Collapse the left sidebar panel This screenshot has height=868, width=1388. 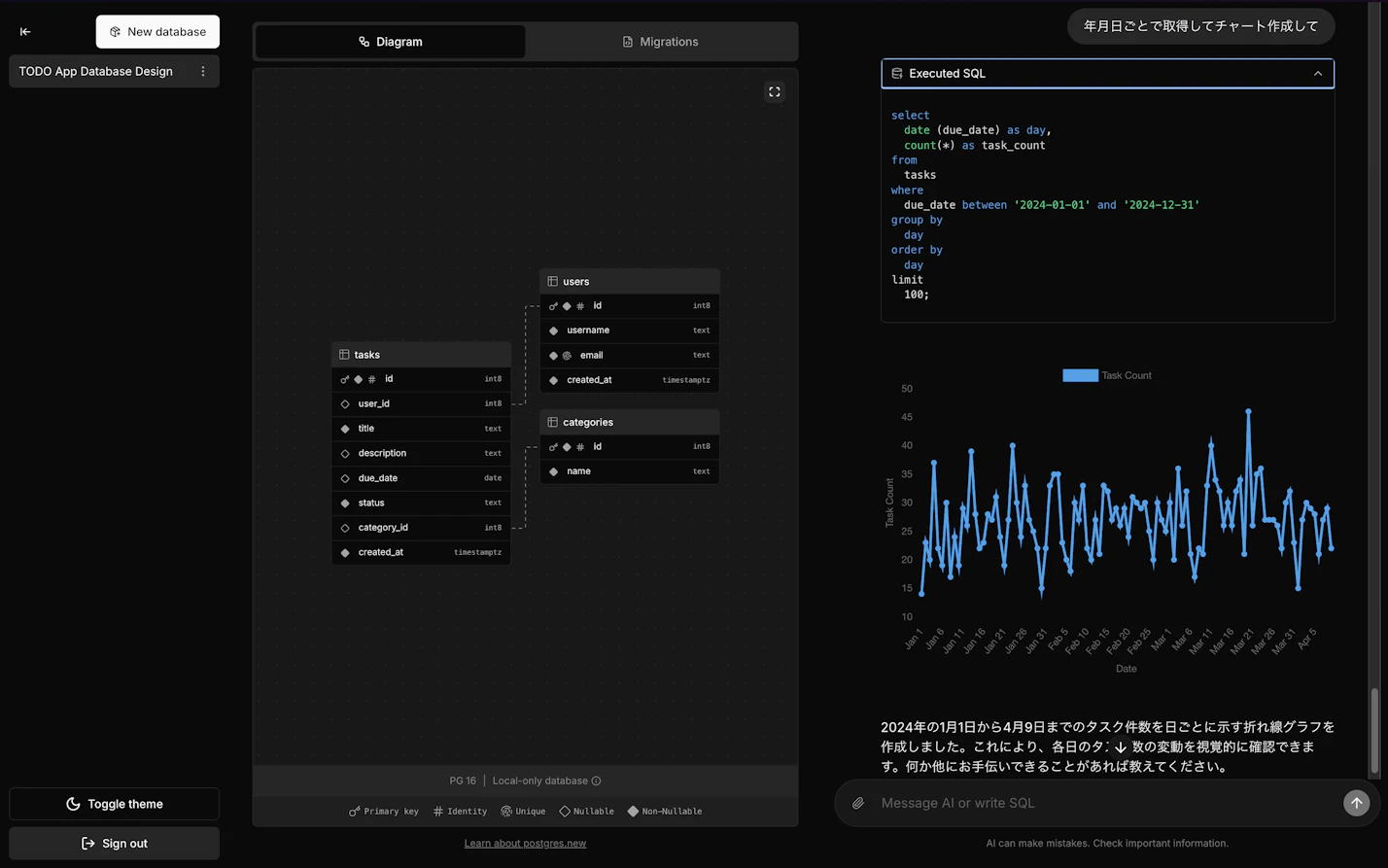[25, 32]
